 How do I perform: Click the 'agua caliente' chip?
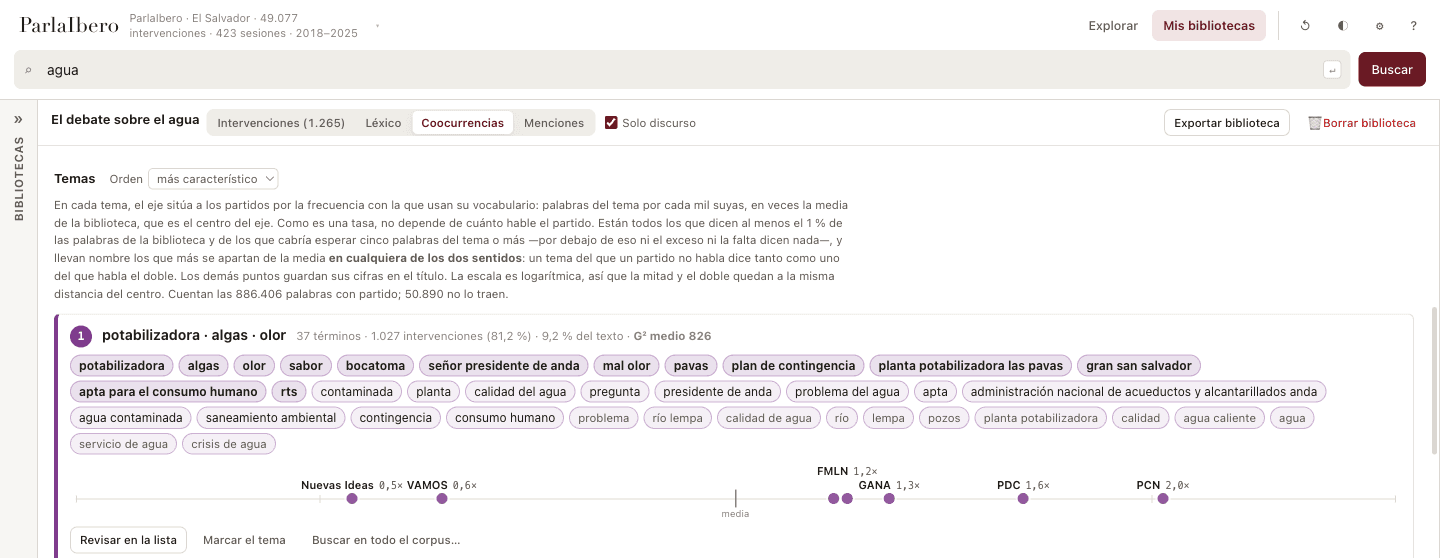point(1219,418)
